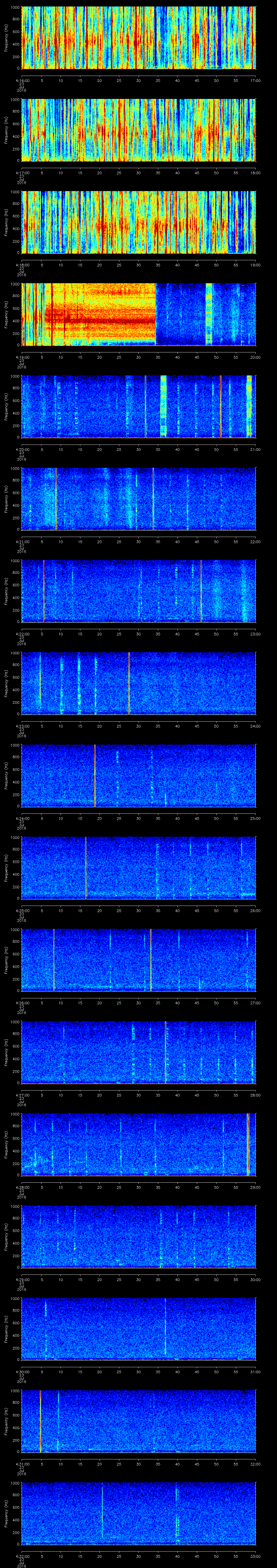The width and height of the screenshot is (277, 1568).
Task: Select the '4:32:00' start time label
Action: pos(22,1556)
